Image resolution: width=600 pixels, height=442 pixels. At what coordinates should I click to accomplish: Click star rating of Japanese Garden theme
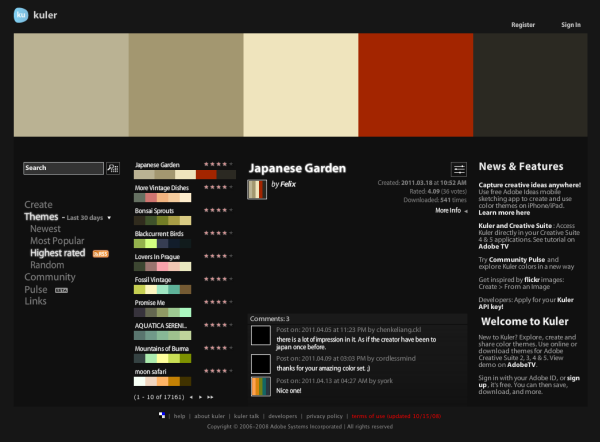[218, 164]
